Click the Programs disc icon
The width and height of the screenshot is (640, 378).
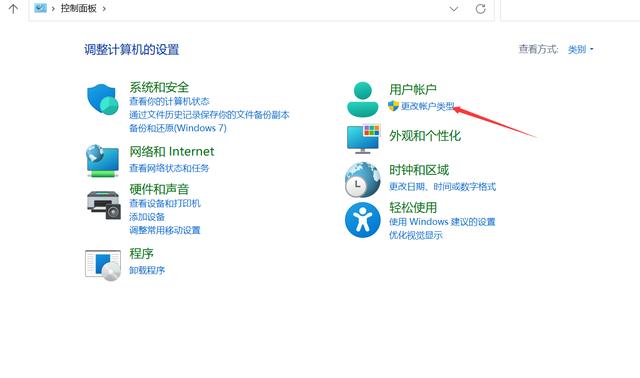[103, 265]
